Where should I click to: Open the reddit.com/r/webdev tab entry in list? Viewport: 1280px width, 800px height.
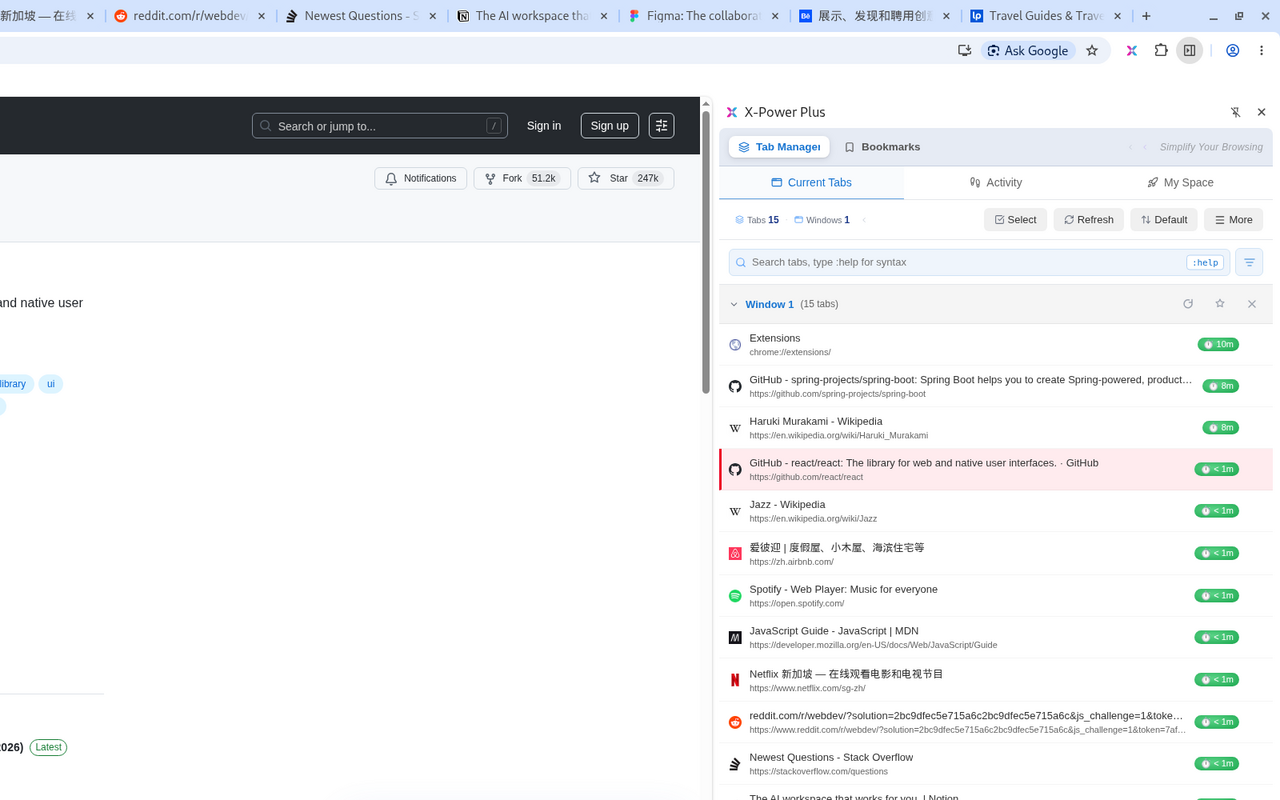point(995,722)
